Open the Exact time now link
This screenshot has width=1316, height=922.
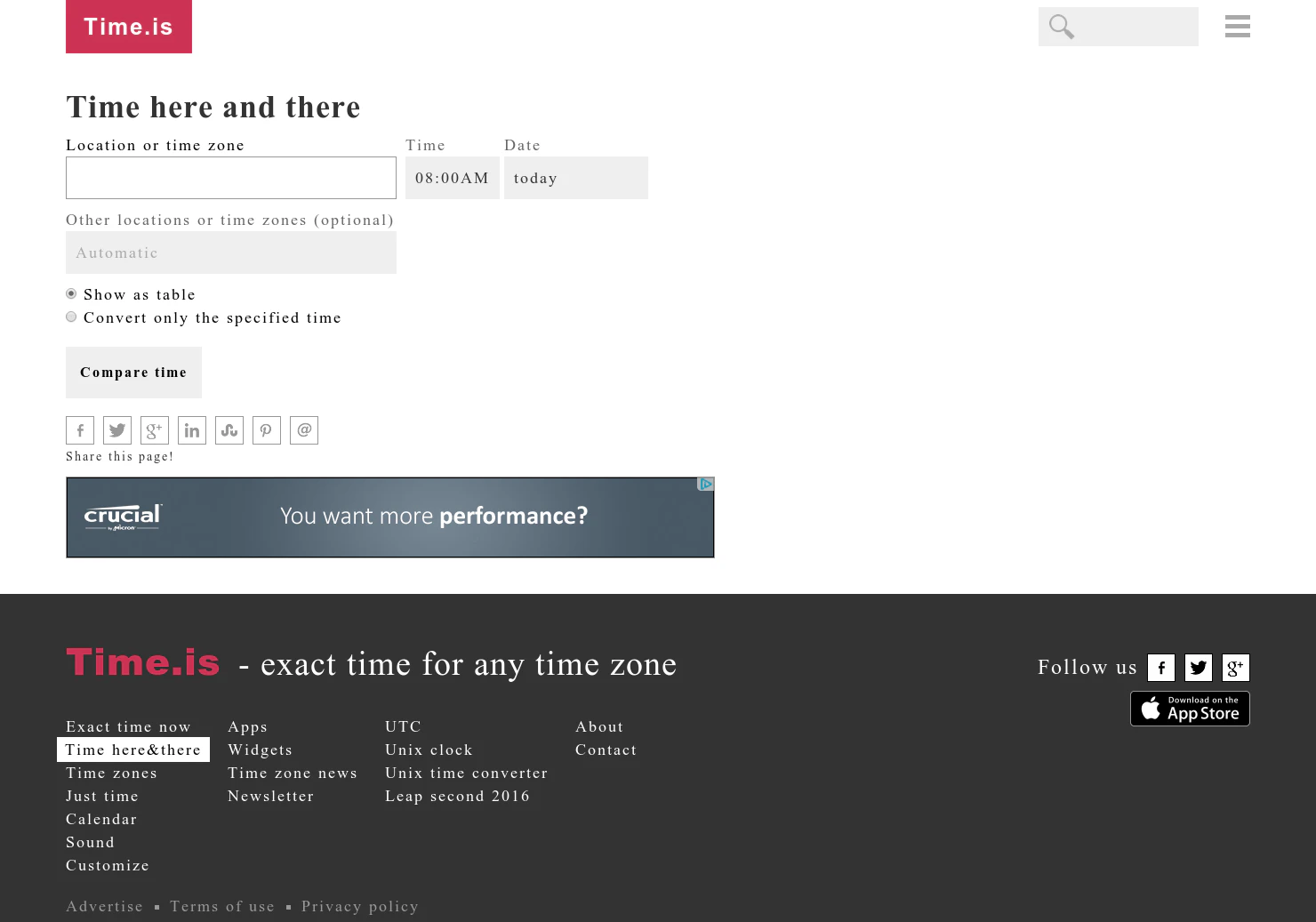[x=129, y=726]
